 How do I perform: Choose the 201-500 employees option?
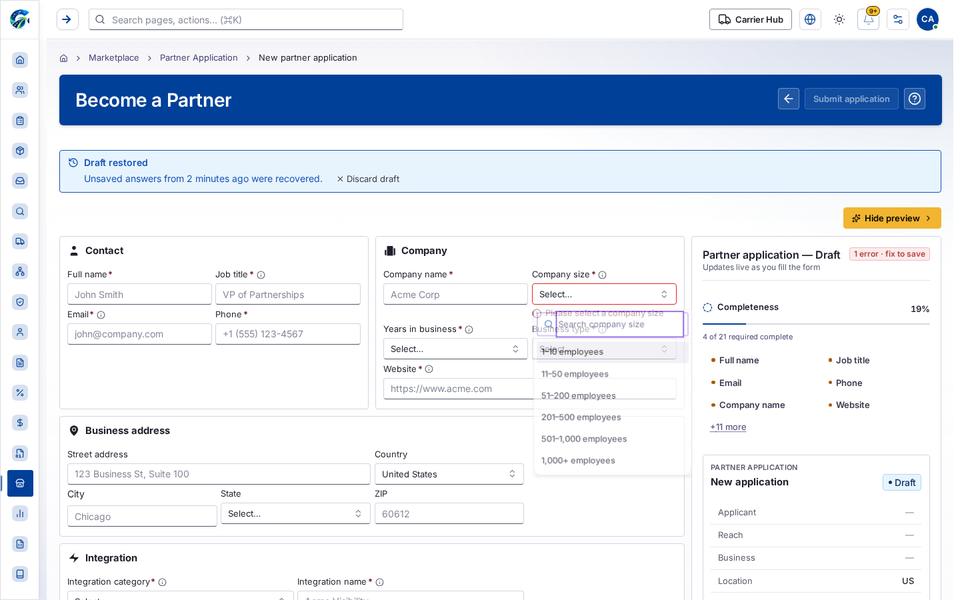pyautogui.click(x=610, y=417)
